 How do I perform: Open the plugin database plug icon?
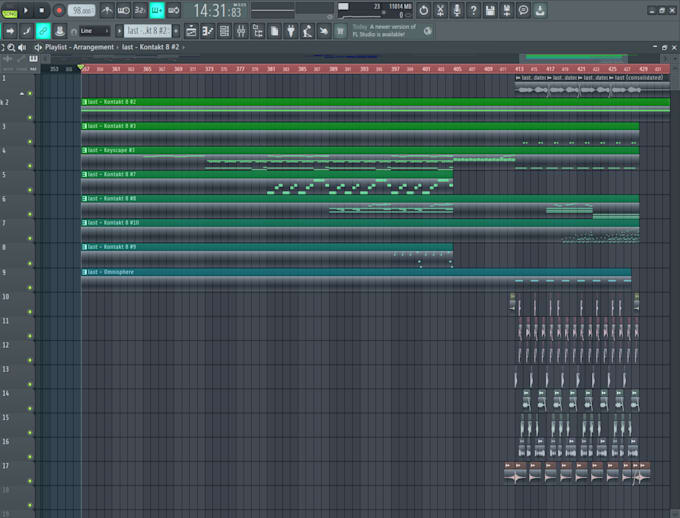(291, 31)
